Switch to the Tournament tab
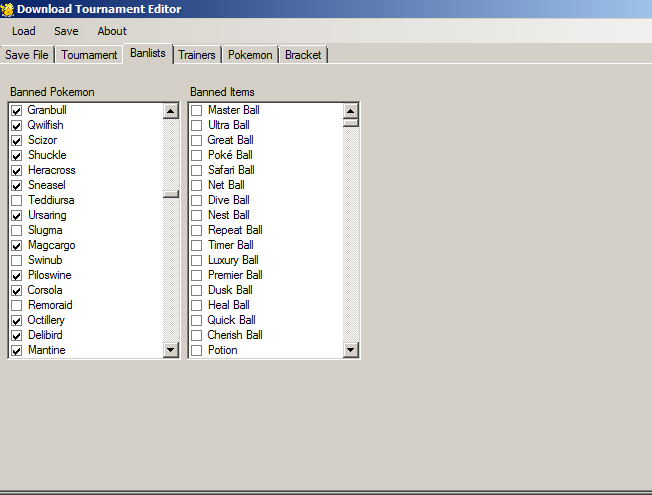The width and height of the screenshot is (652, 495). pyautogui.click(x=89, y=55)
